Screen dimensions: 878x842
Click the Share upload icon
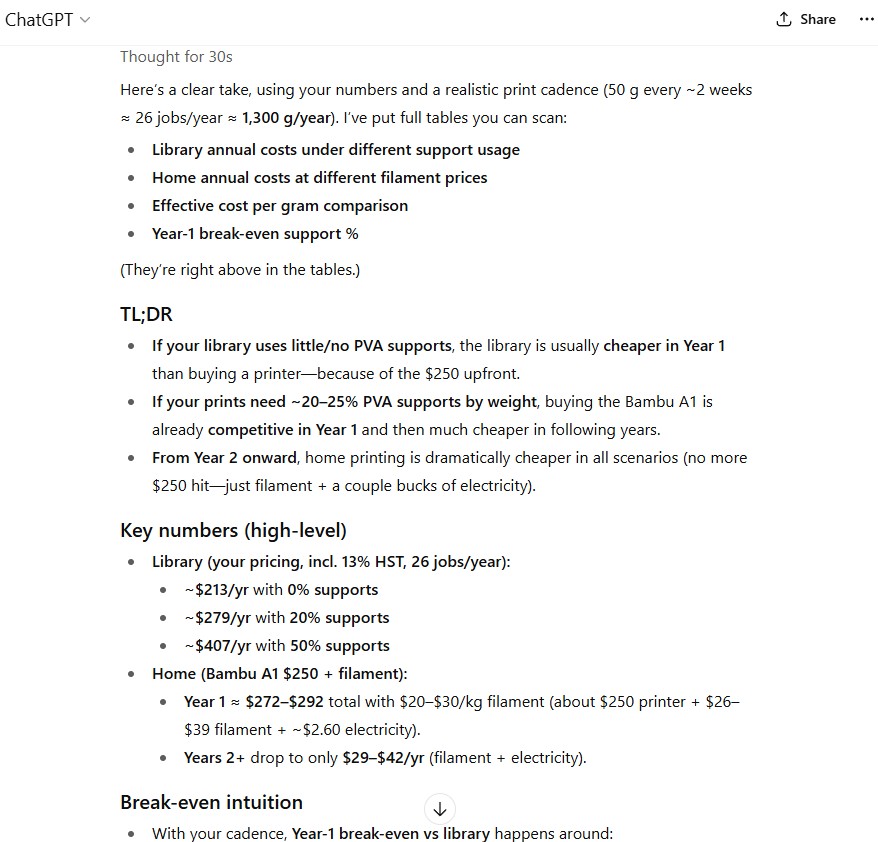[x=784, y=19]
